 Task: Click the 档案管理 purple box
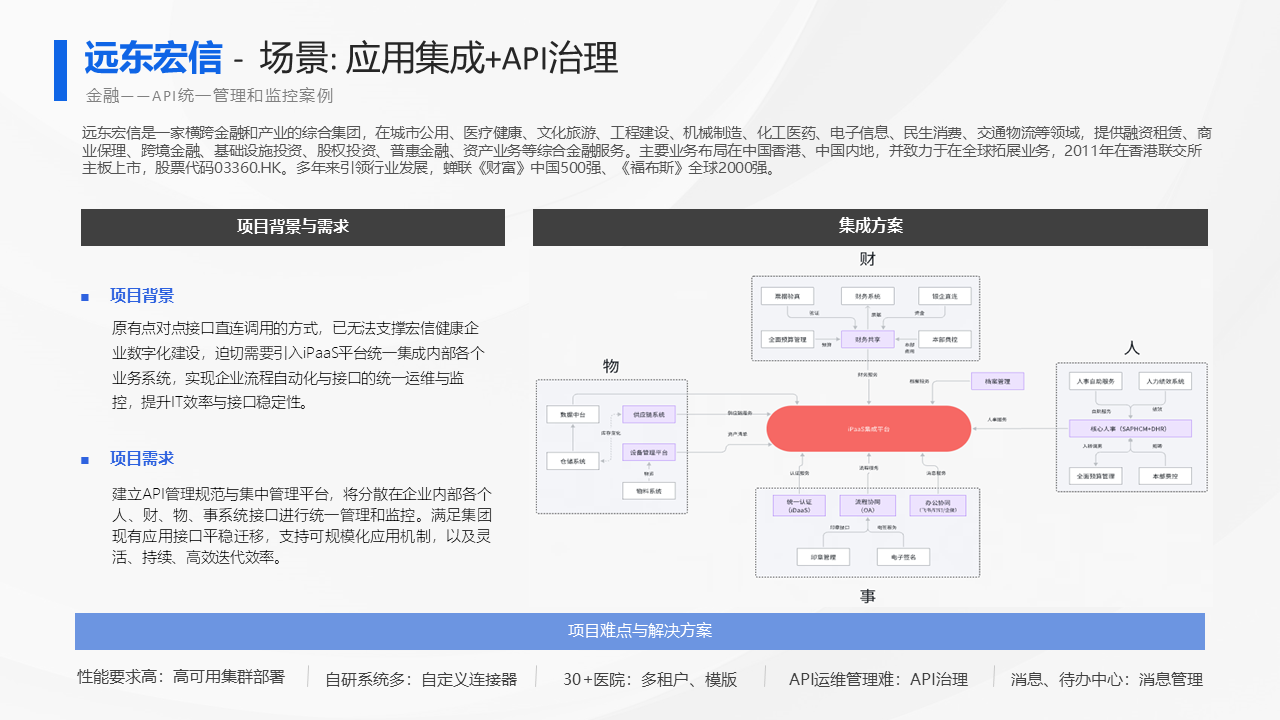tap(998, 381)
